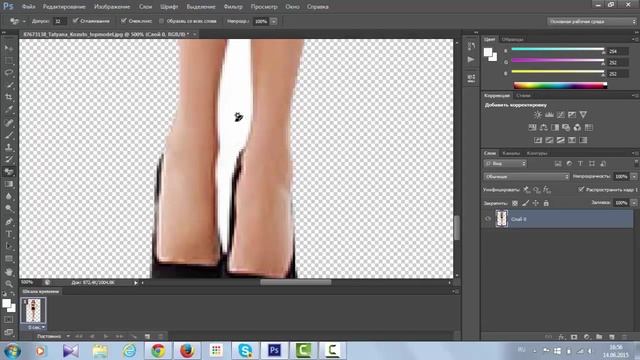640x360 pixels.
Task: Add a Vibrance adjustment
Action: pos(583,115)
